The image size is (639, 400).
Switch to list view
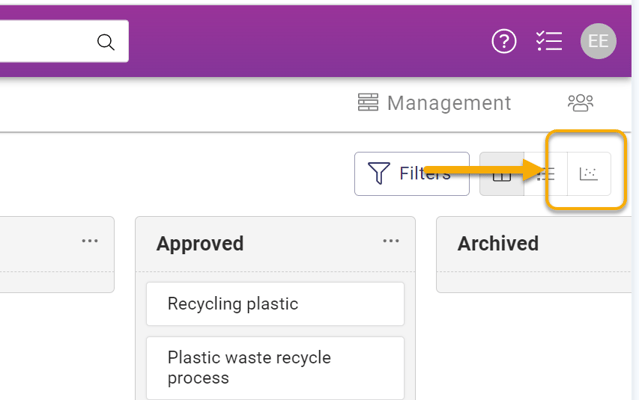click(546, 174)
